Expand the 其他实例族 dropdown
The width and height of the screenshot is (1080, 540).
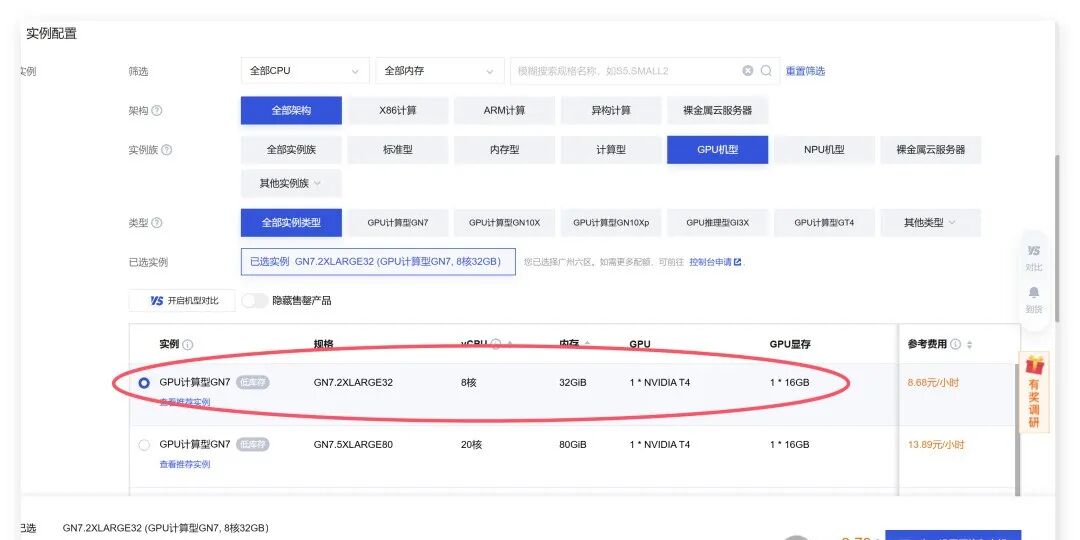(291, 184)
